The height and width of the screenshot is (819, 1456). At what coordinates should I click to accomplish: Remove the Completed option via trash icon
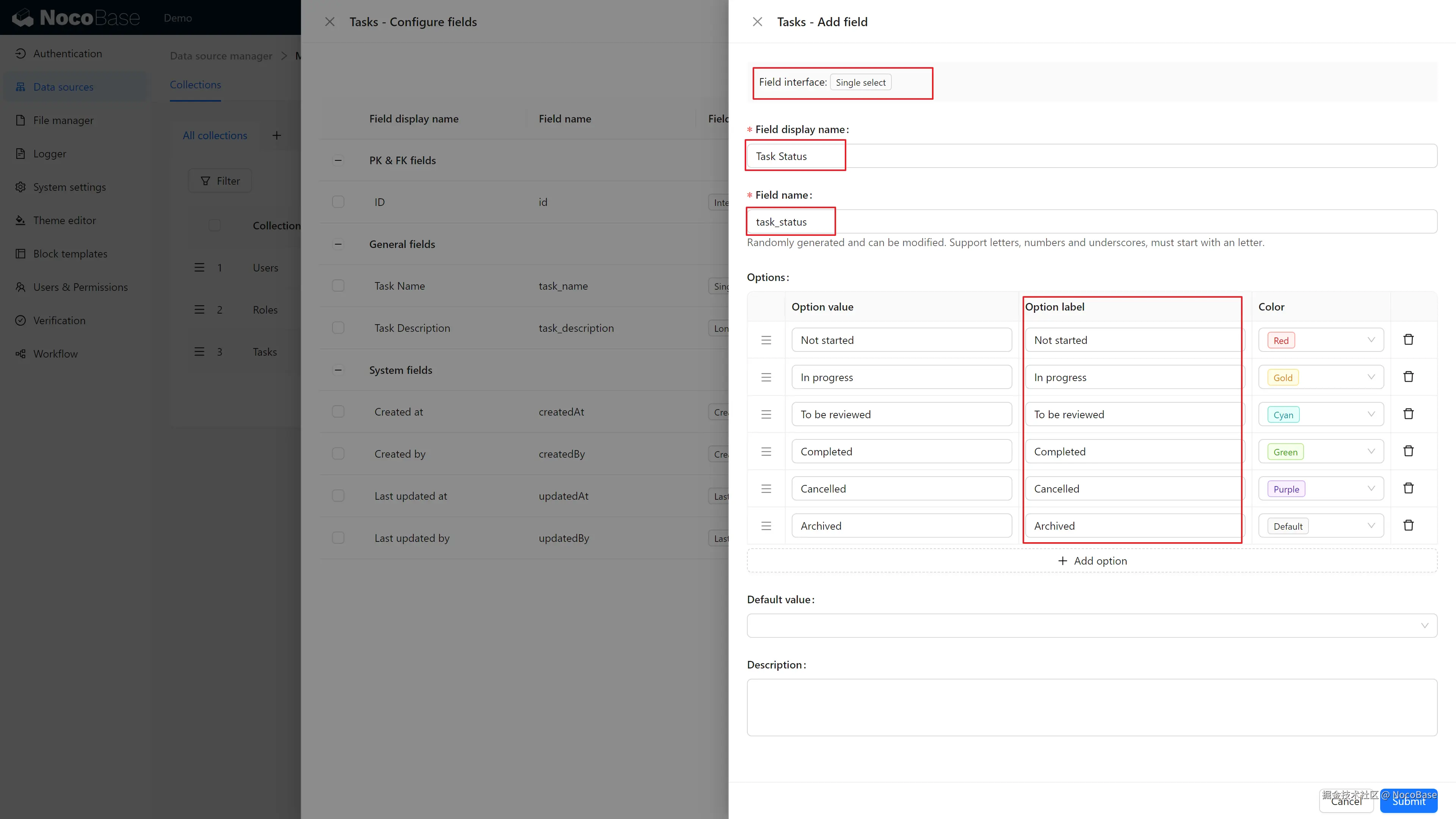tap(1408, 451)
